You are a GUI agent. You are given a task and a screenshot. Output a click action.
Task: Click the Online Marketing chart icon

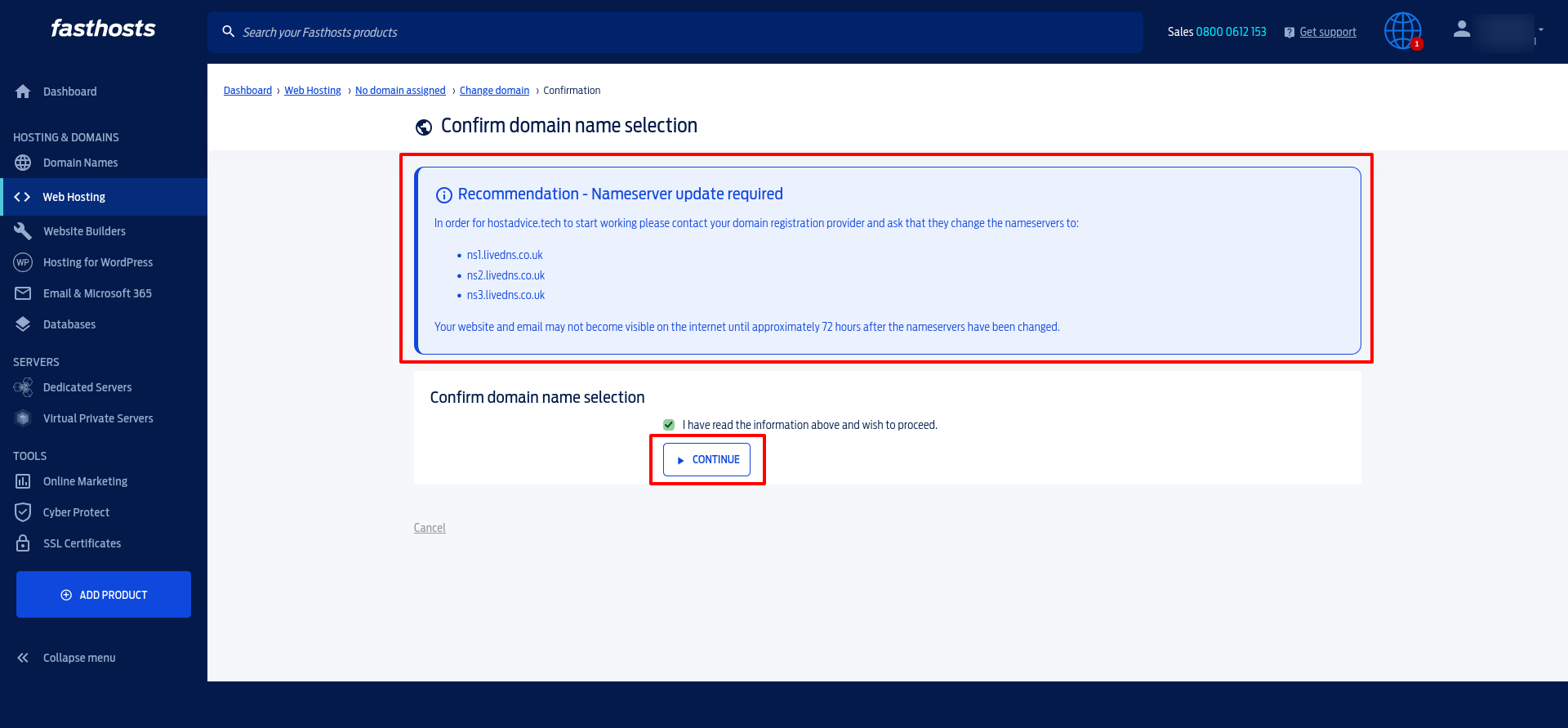tap(23, 481)
